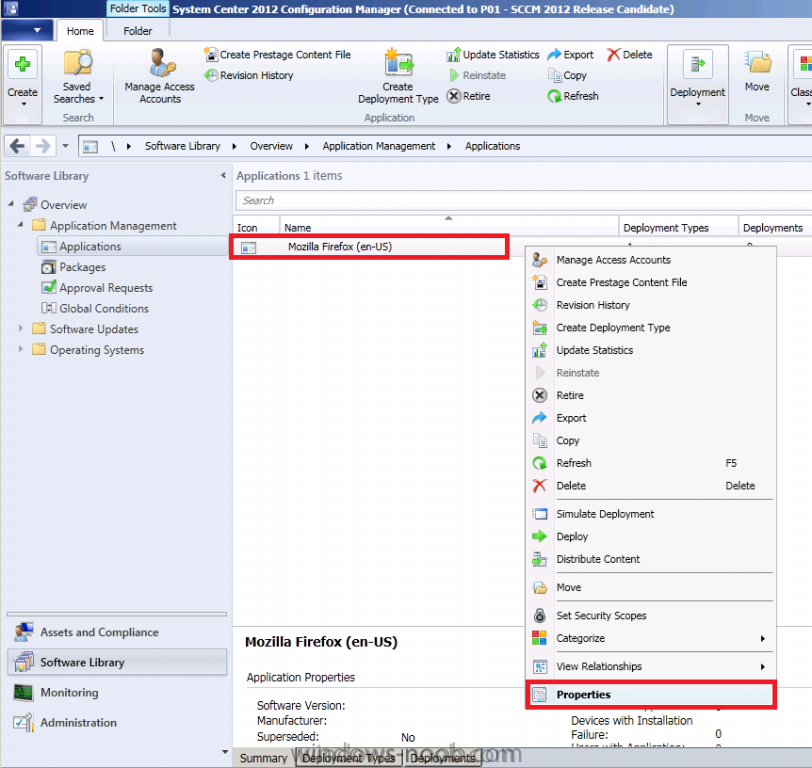Choose Deploy in the context menu

click(651, 537)
